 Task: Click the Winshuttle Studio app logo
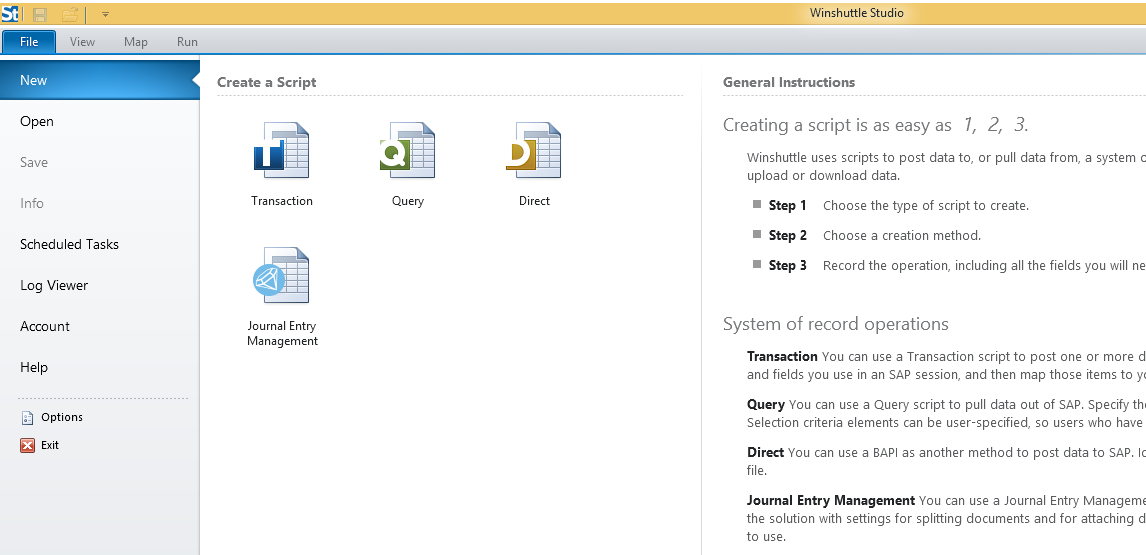click(11, 14)
